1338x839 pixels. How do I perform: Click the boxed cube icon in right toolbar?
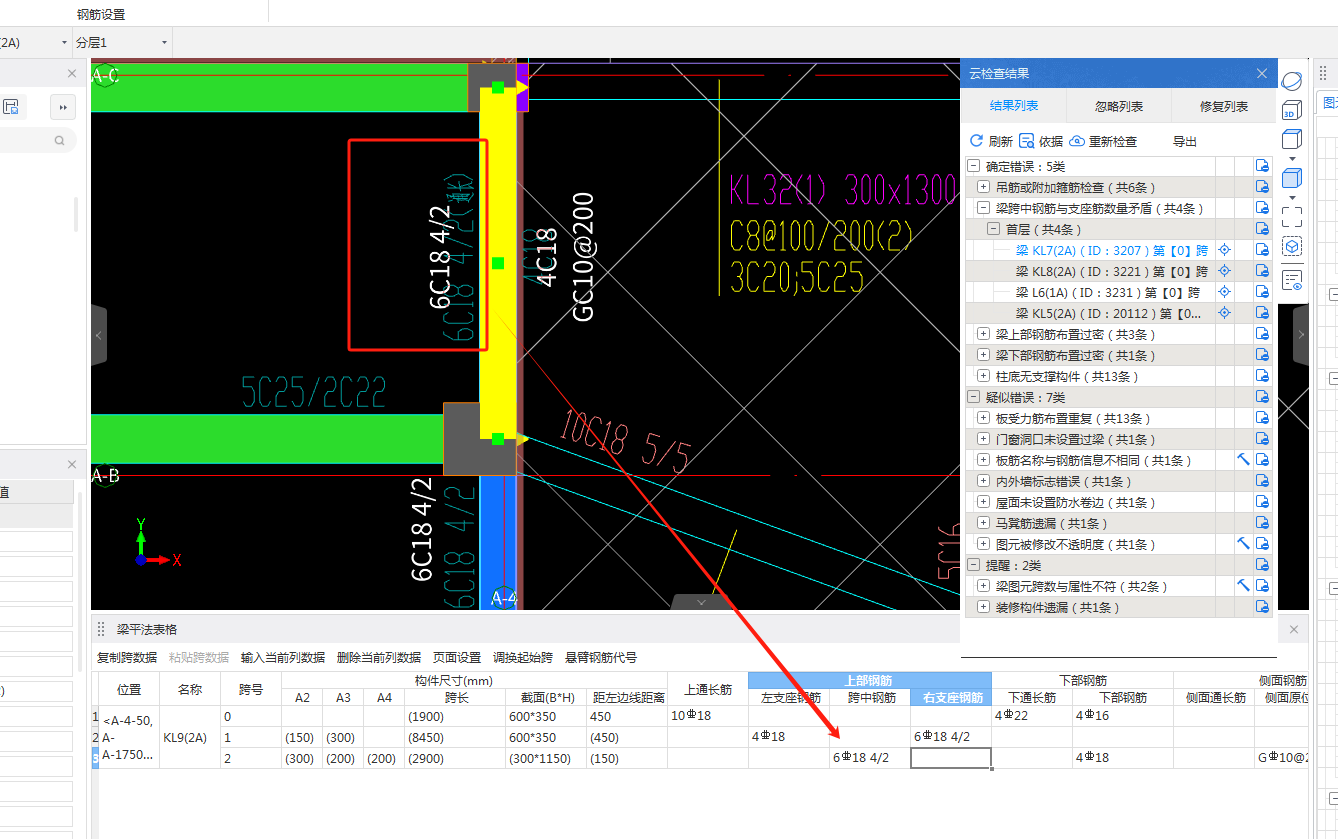1292,246
